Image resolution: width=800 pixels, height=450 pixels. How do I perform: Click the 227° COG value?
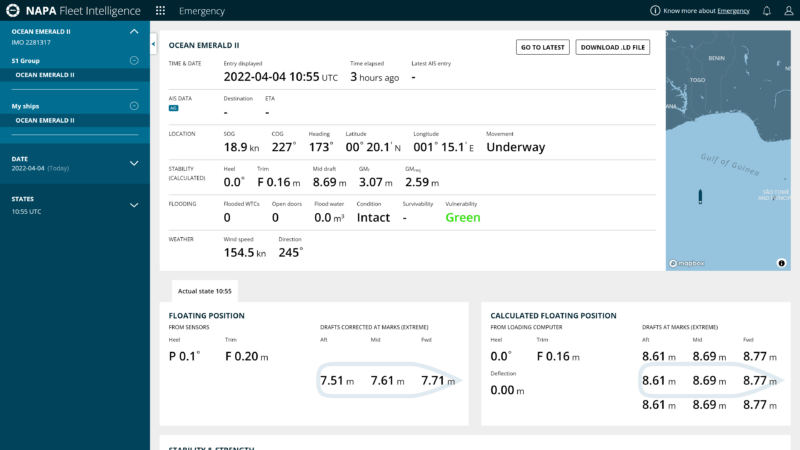tap(284, 147)
